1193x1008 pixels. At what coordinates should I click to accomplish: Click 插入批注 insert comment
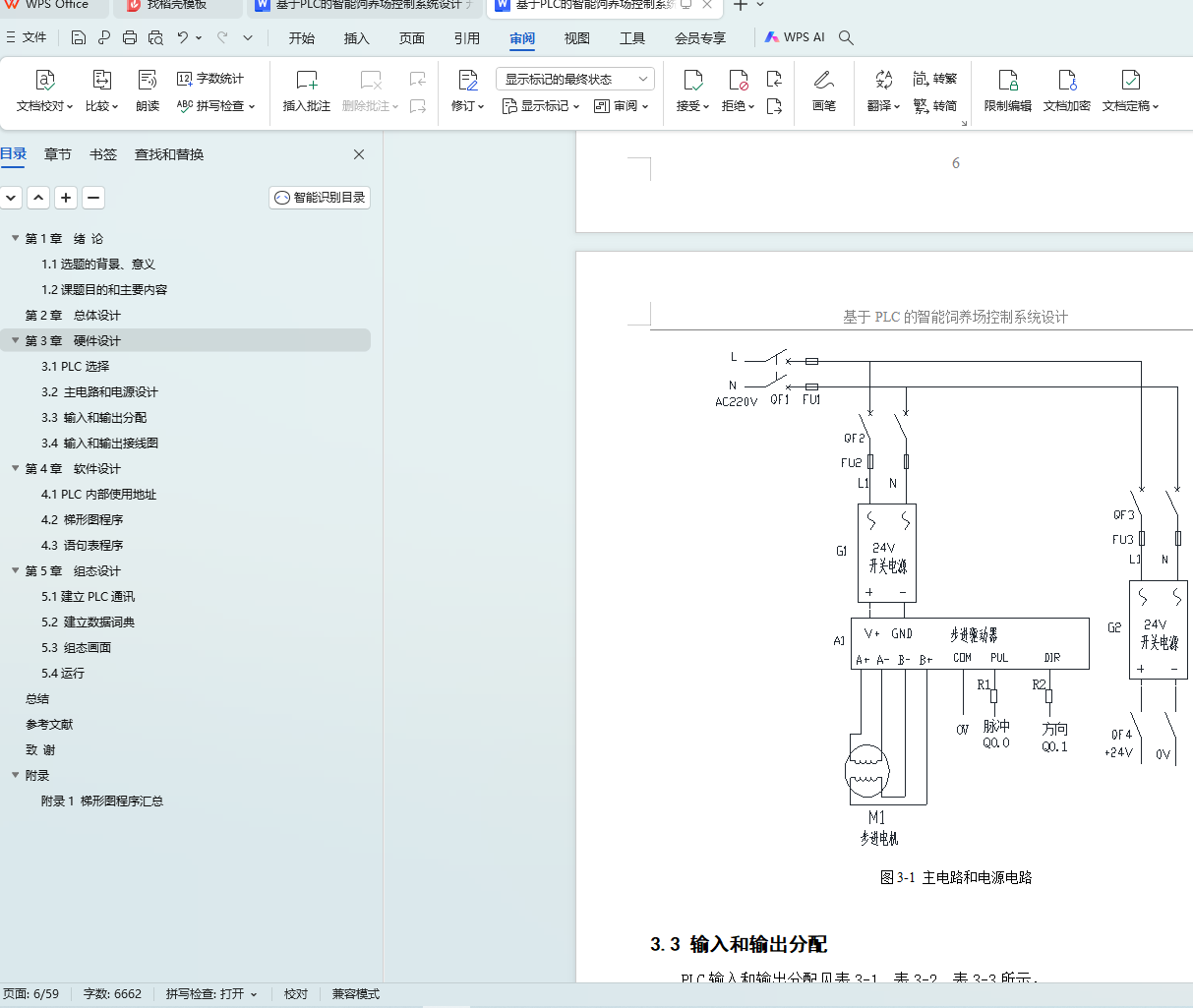coord(307,91)
